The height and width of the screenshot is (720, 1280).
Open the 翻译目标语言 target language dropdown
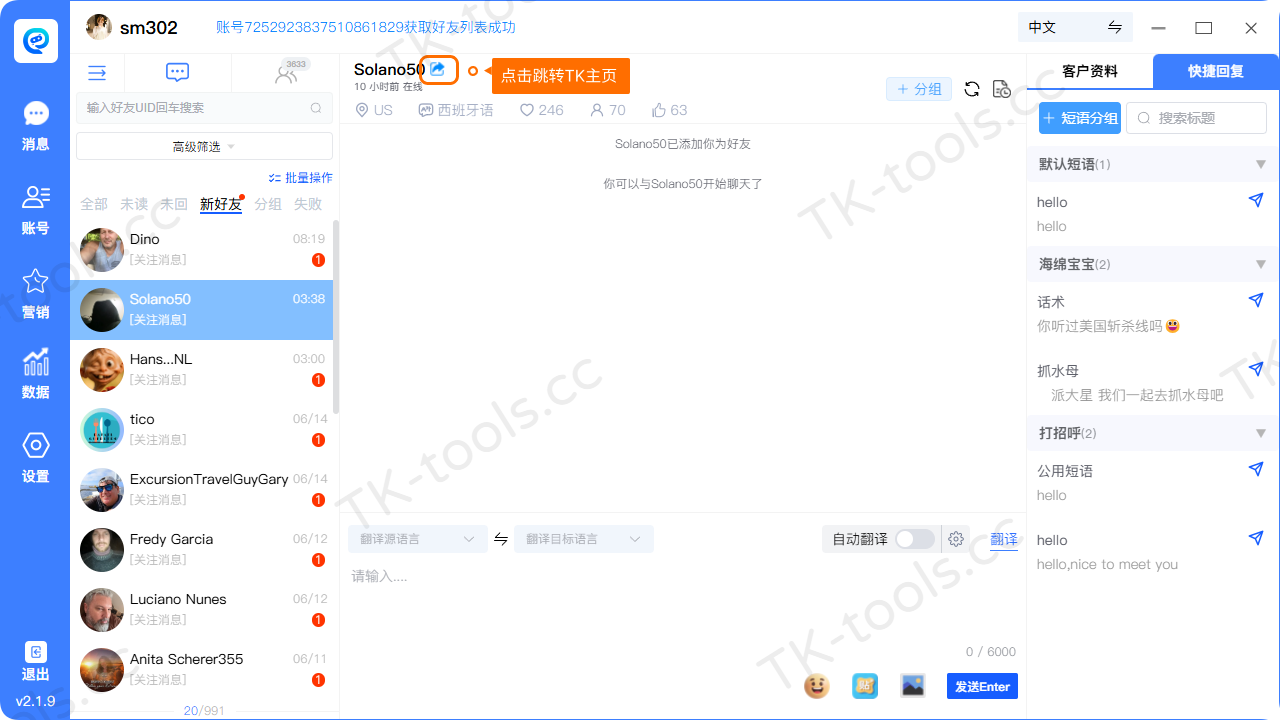pyautogui.click(x=584, y=539)
